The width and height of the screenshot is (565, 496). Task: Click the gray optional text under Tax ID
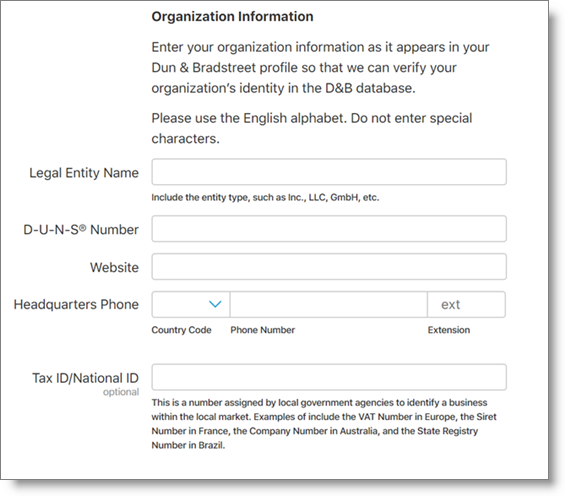point(121,392)
